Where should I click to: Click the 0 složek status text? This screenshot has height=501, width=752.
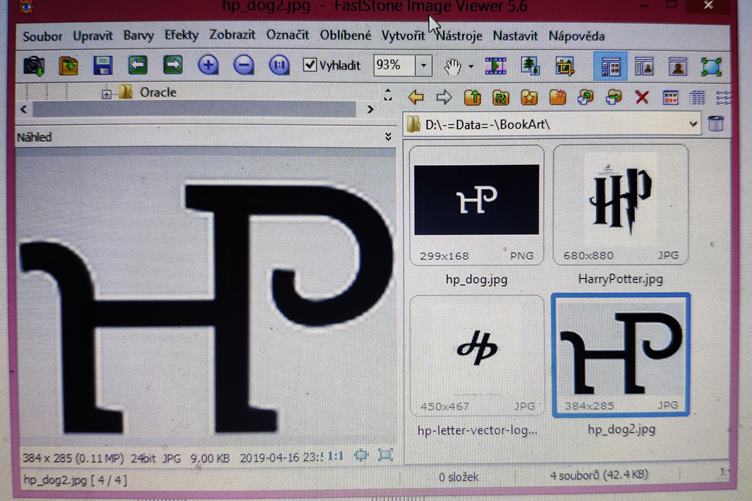pos(458,477)
